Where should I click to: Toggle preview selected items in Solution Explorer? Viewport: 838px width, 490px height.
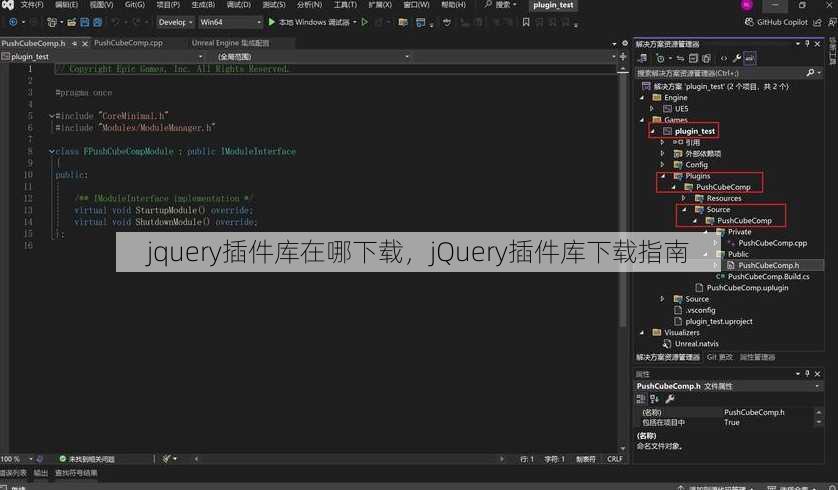pyautogui.click(x=749, y=58)
